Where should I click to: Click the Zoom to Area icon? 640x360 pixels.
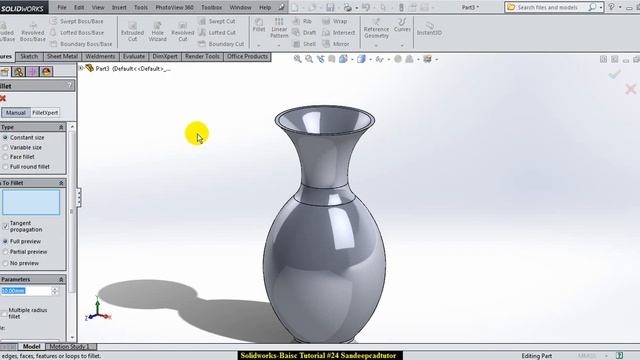click(x=309, y=59)
